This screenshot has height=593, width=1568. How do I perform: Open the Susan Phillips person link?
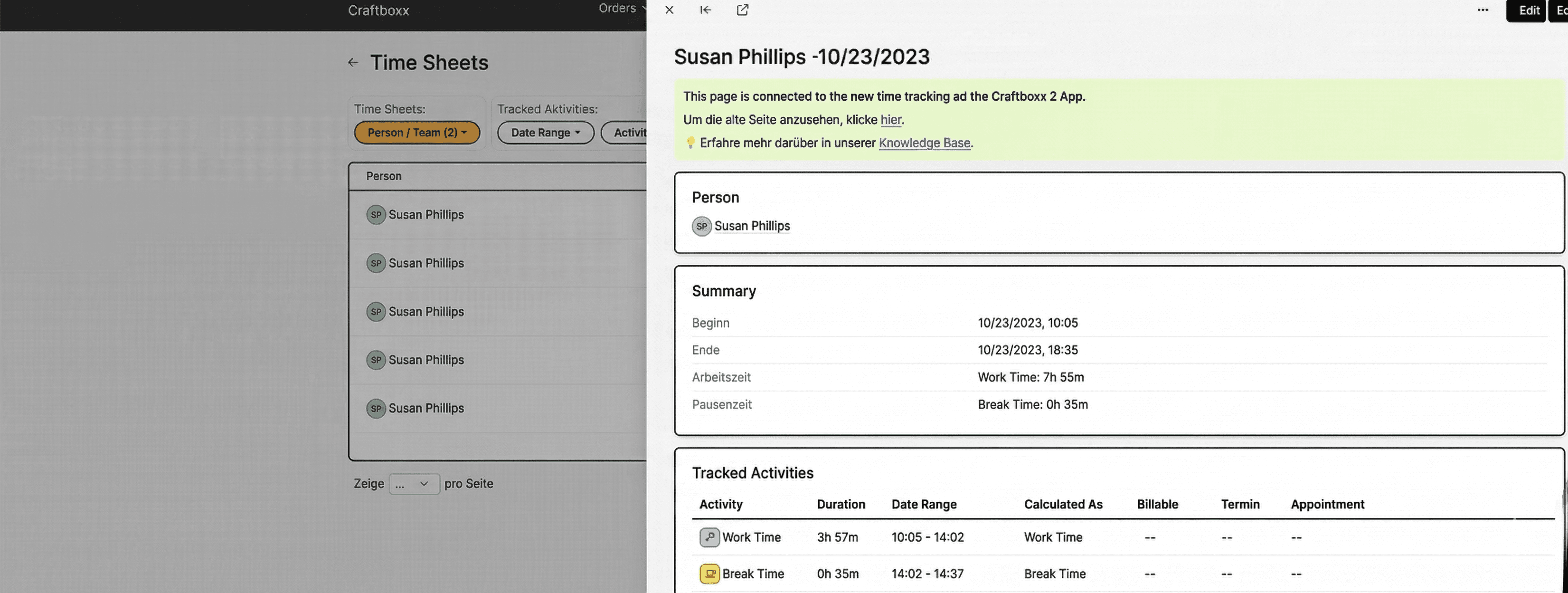coord(752,226)
